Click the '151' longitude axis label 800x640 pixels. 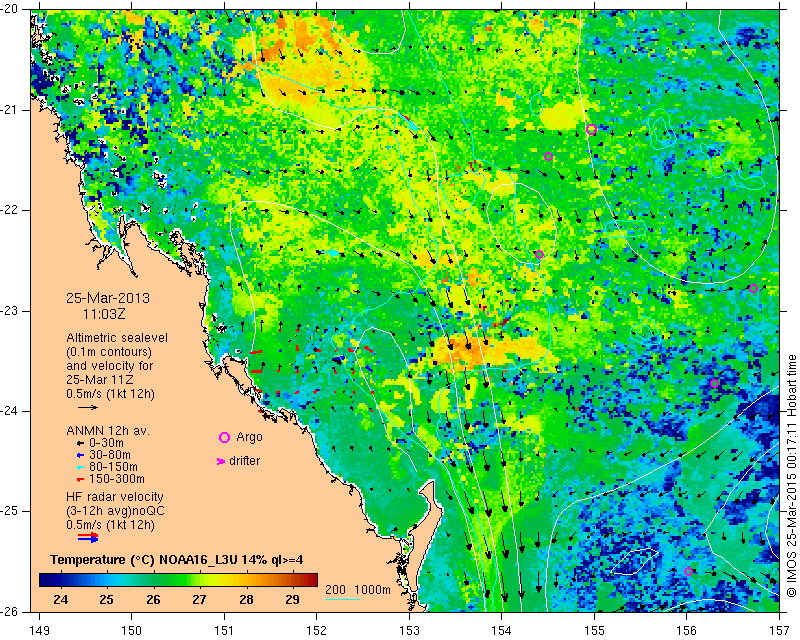[x=224, y=631]
